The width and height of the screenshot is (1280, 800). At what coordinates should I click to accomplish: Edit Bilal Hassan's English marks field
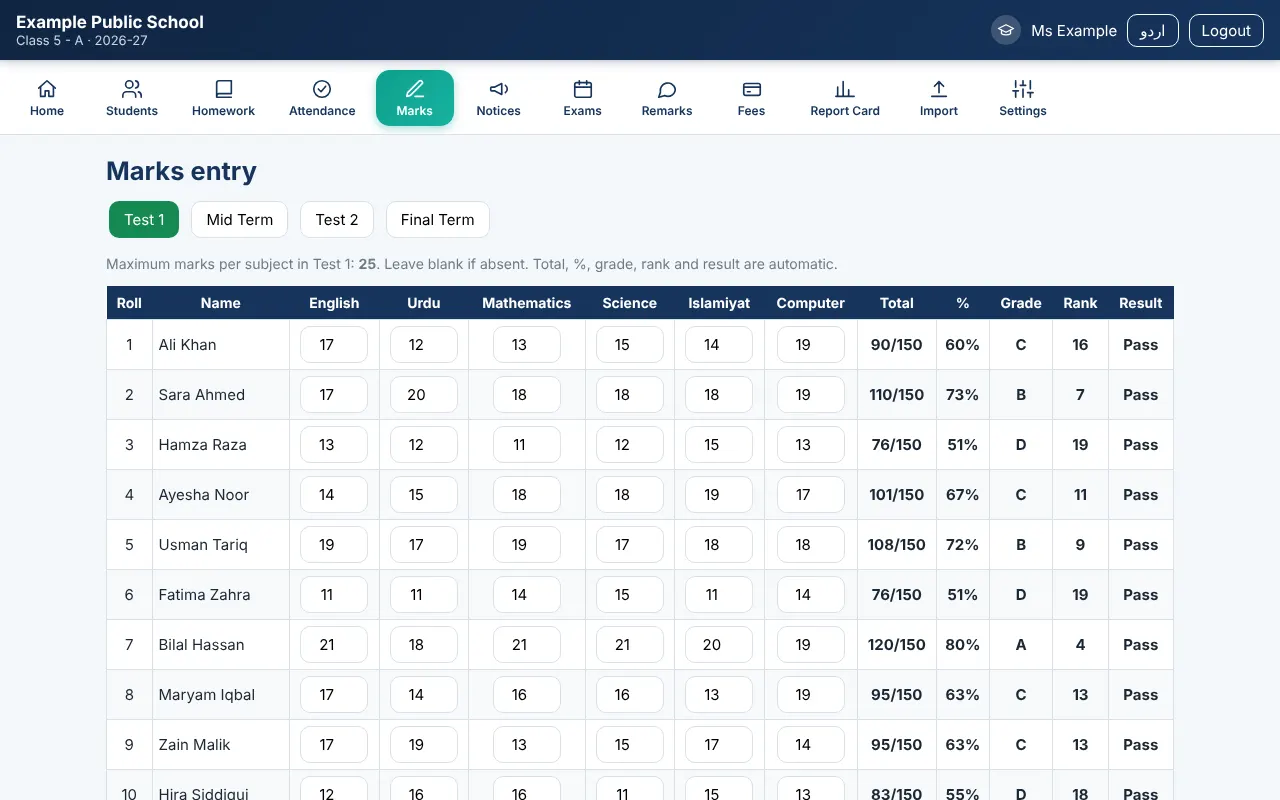[x=334, y=644]
